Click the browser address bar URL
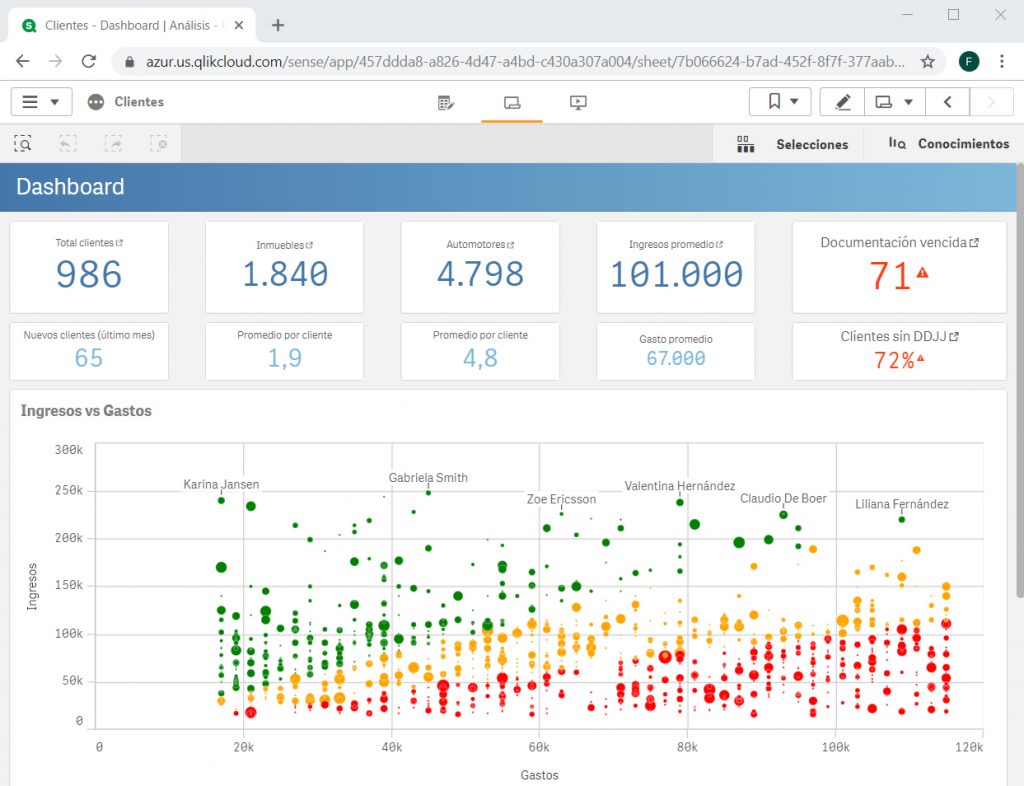This screenshot has height=786, width=1024. 500,60
